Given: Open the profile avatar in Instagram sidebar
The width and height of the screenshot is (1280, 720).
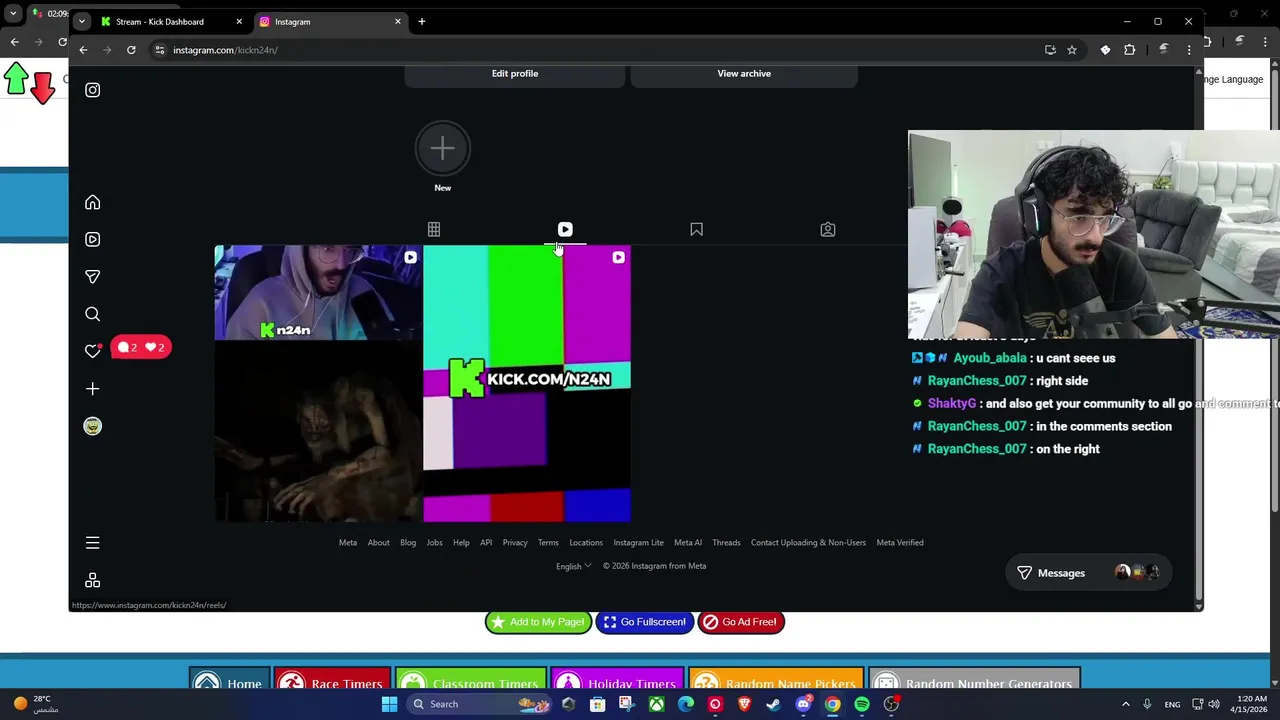Looking at the screenshot, I should pyautogui.click(x=92, y=426).
